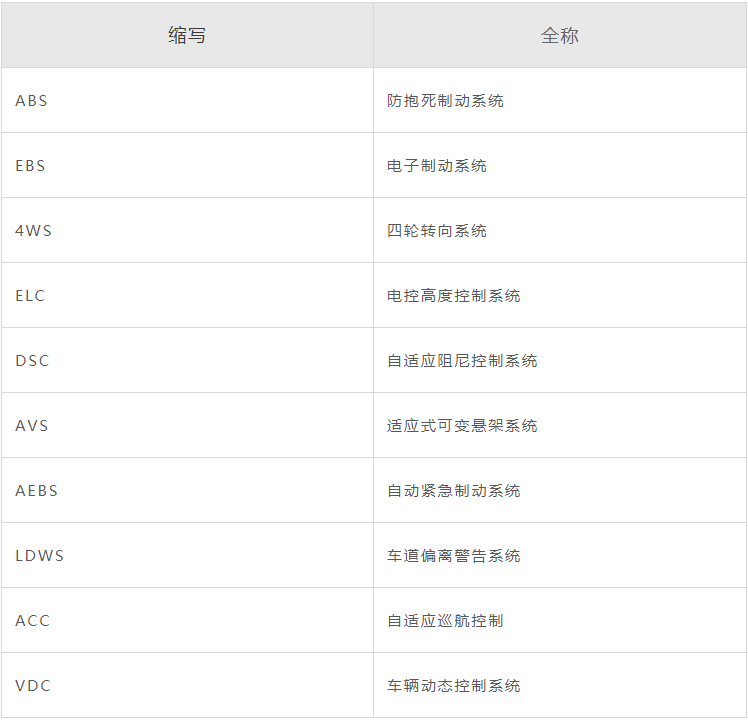Image resolution: width=748 pixels, height=720 pixels.
Task: Click the EBS abbreviation cell
Action: [x=187, y=165]
